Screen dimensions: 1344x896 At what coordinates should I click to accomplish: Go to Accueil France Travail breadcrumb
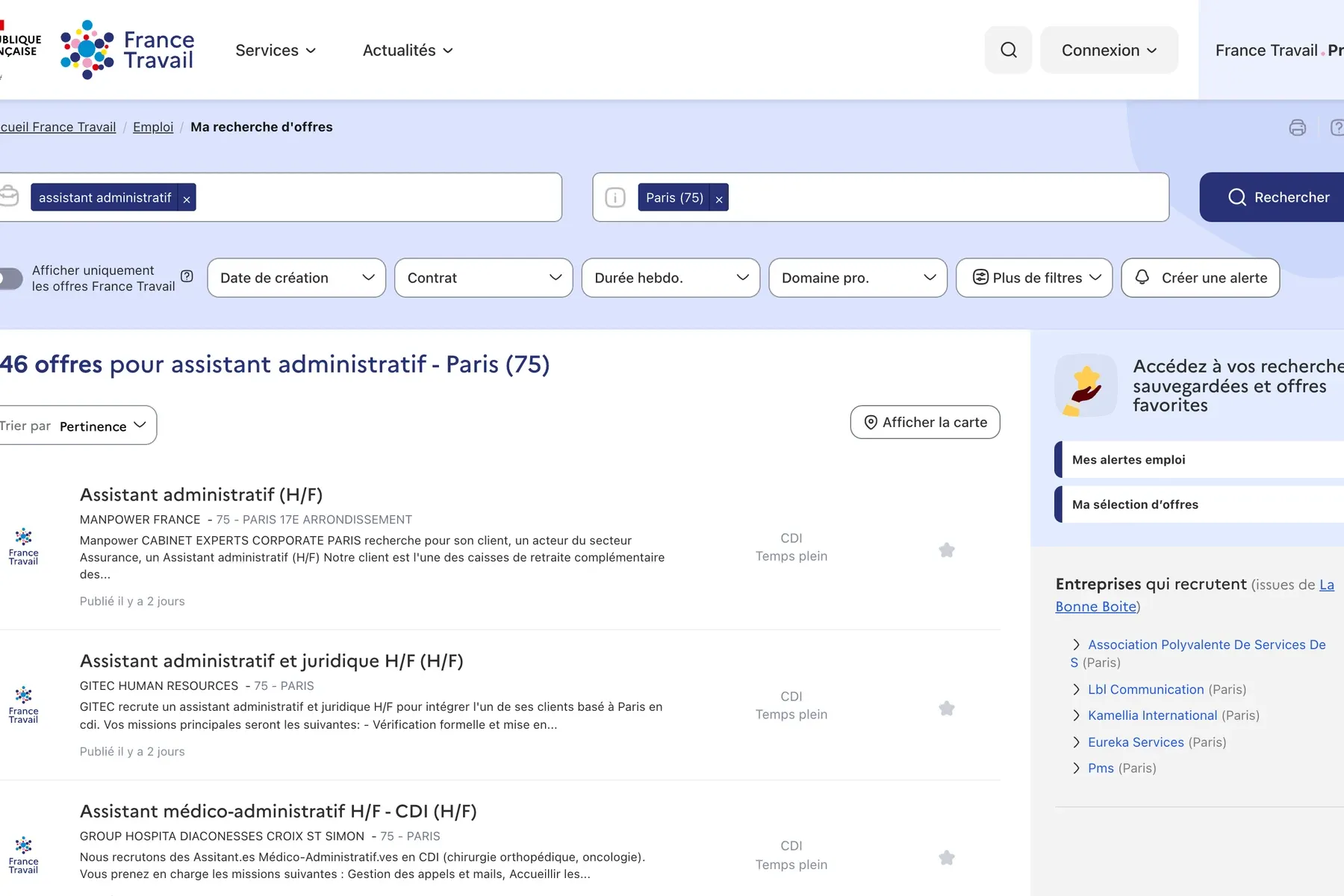tap(58, 127)
